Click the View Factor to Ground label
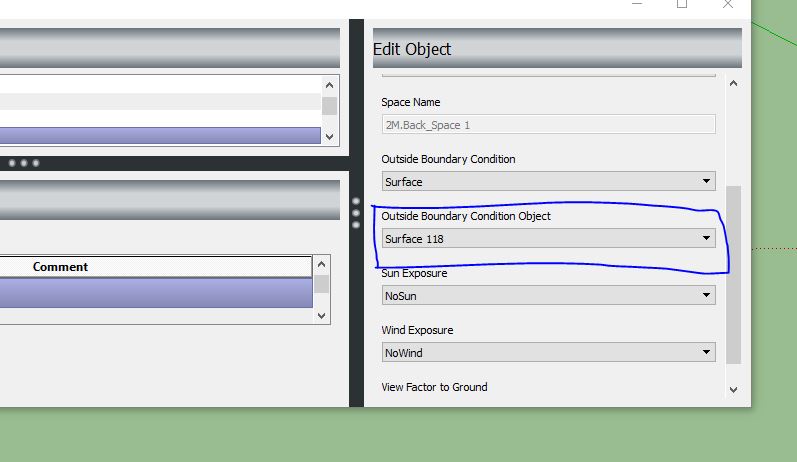797x462 pixels. tap(434, 387)
